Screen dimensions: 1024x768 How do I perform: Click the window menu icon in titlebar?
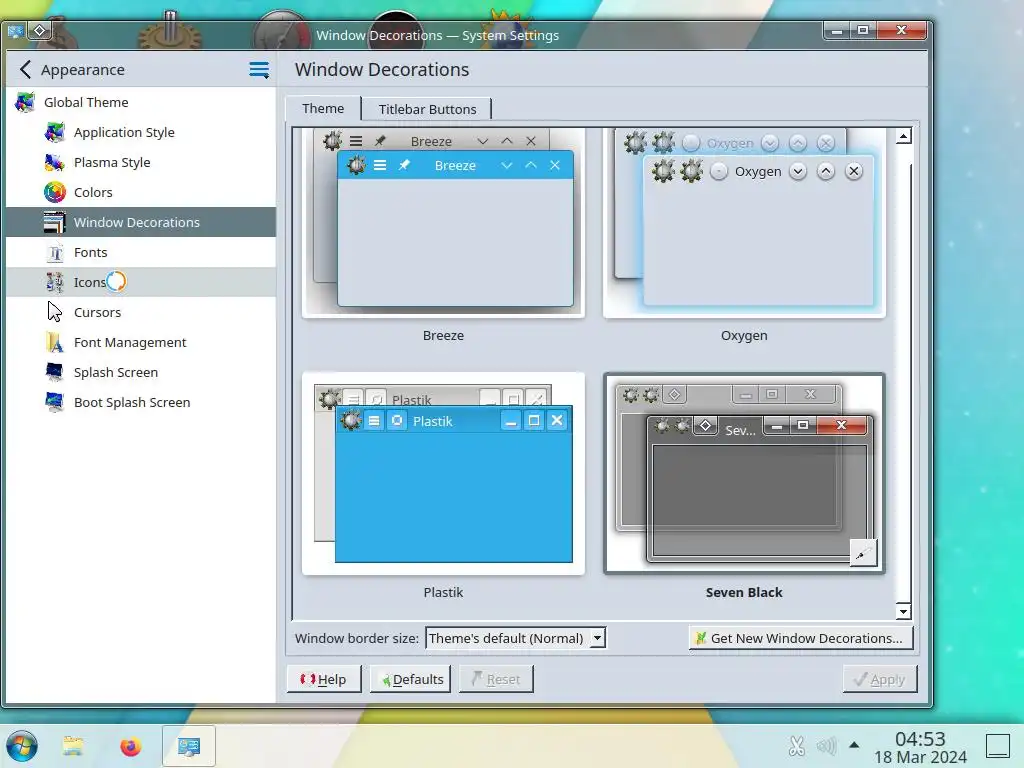tap(16, 31)
